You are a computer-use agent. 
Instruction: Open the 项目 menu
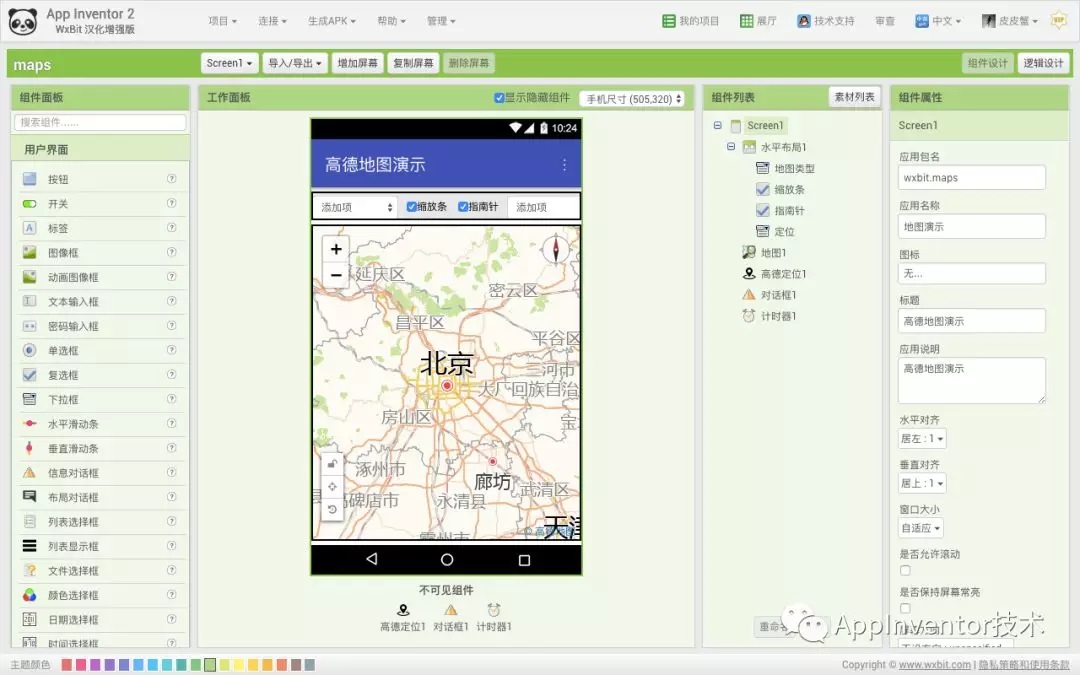click(x=222, y=21)
